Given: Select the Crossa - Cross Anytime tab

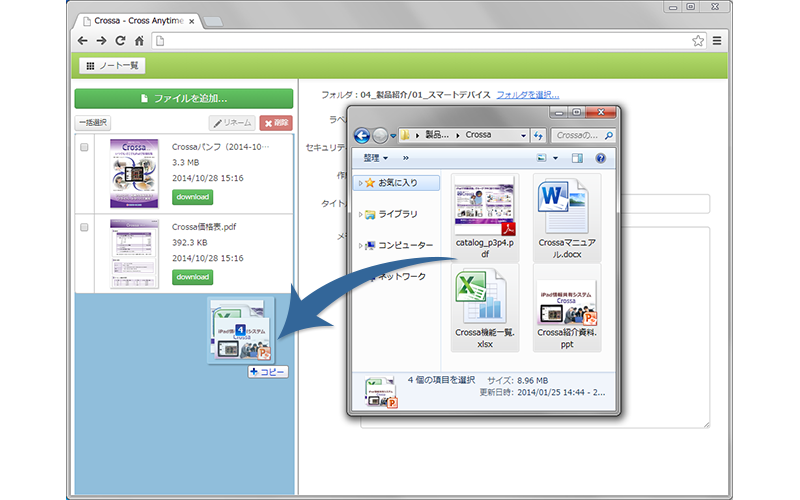Looking at the screenshot, I should pyautogui.click(x=137, y=21).
